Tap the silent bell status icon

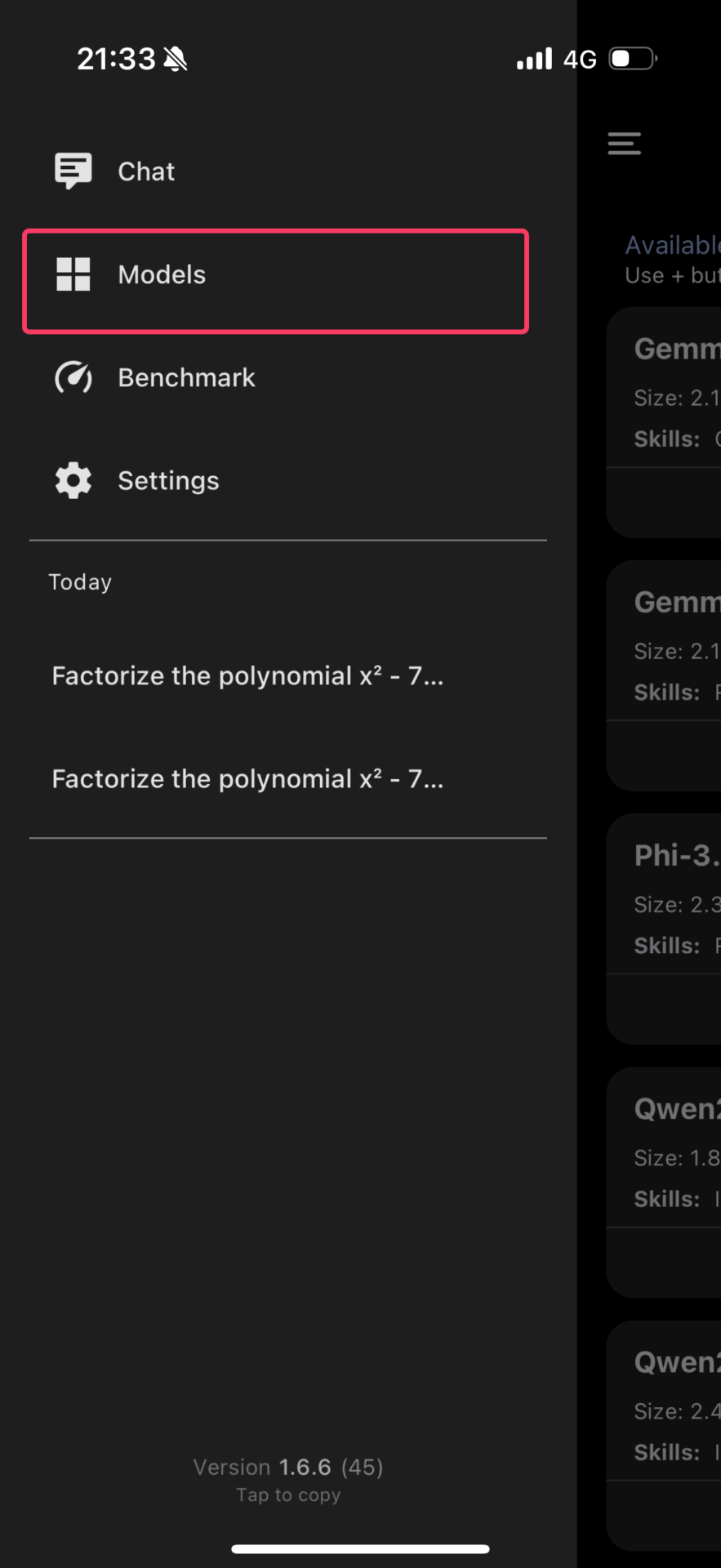coord(176,59)
